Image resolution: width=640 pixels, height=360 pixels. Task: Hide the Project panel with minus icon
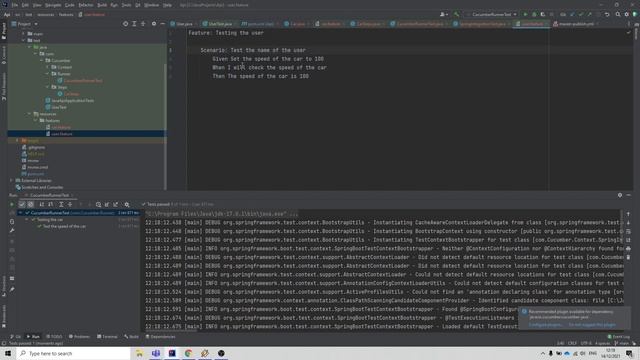click(x=162, y=24)
